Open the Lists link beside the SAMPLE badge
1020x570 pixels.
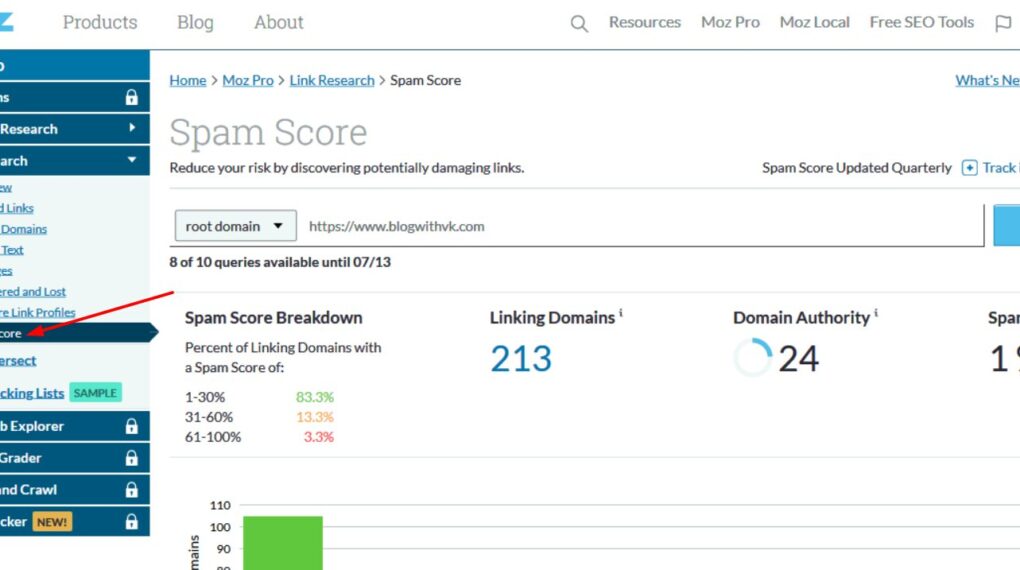click(x=32, y=393)
